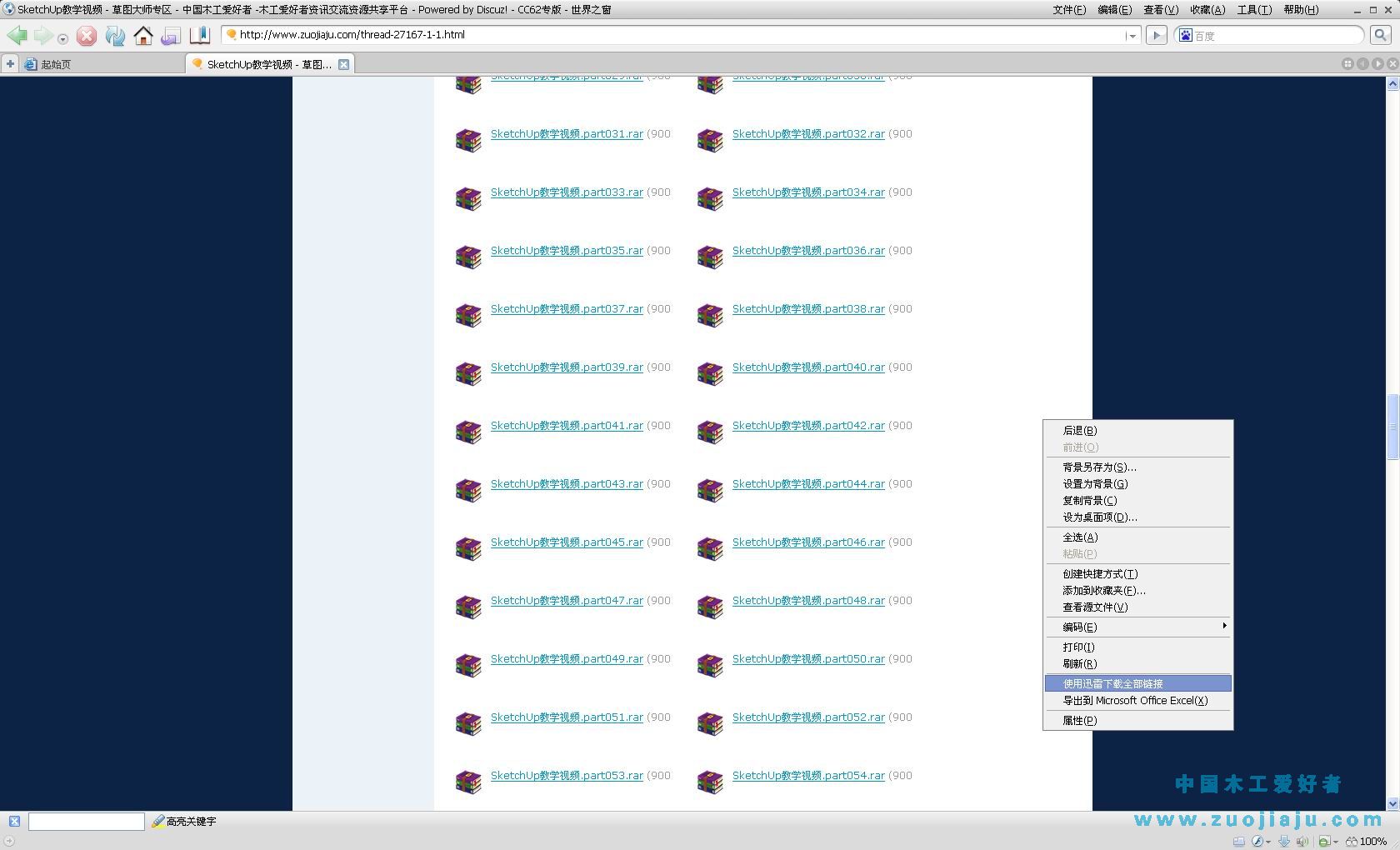Stop page loading with the red X
This screenshot has width=1400, height=850.
pos(87,36)
